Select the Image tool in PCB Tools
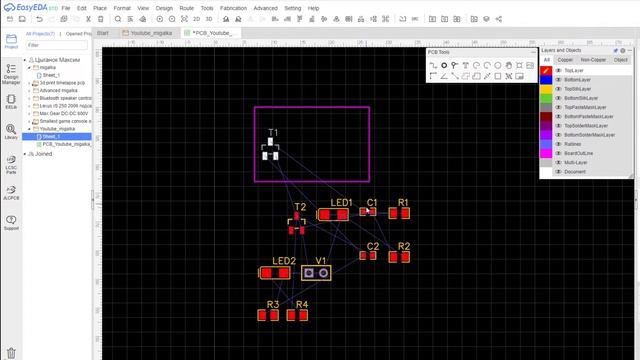 [530, 65]
